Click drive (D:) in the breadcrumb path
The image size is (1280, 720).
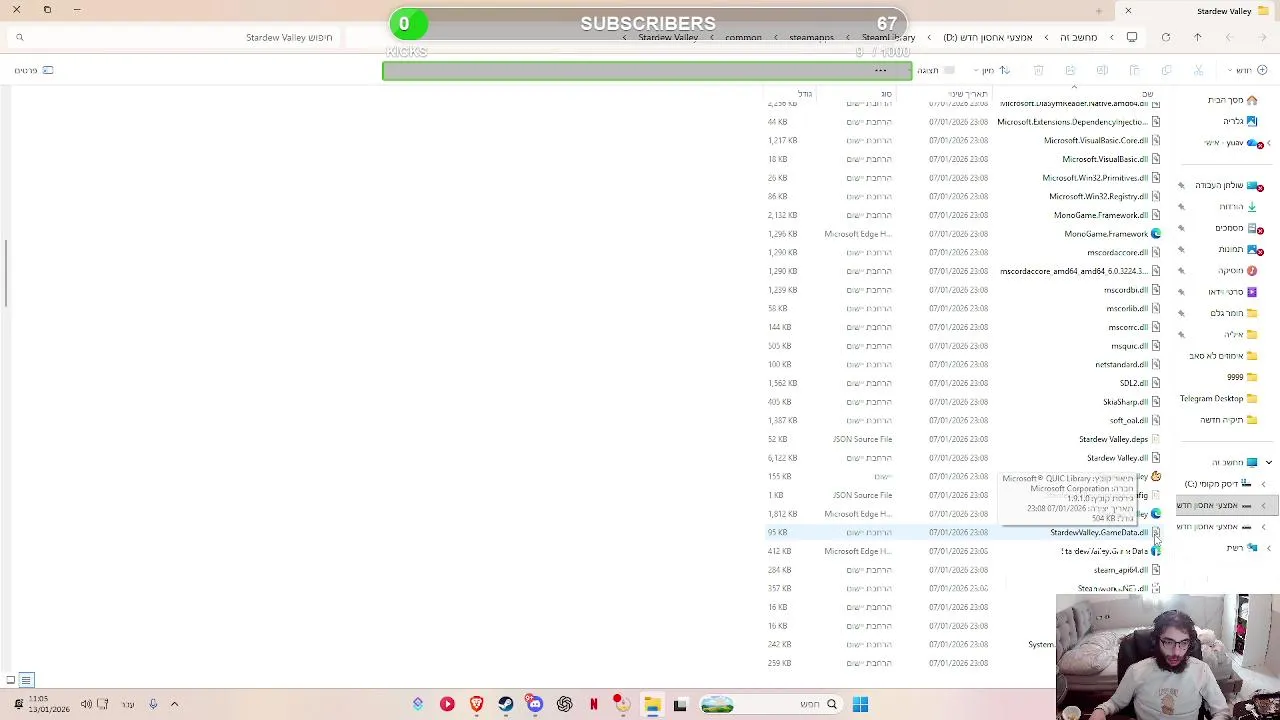click(x=988, y=37)
